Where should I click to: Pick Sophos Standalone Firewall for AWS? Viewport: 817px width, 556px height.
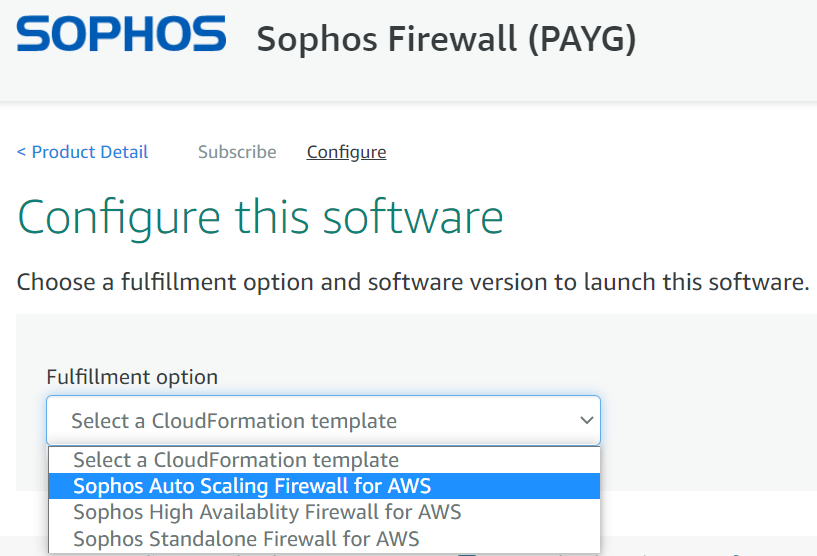tap(246, 538)
